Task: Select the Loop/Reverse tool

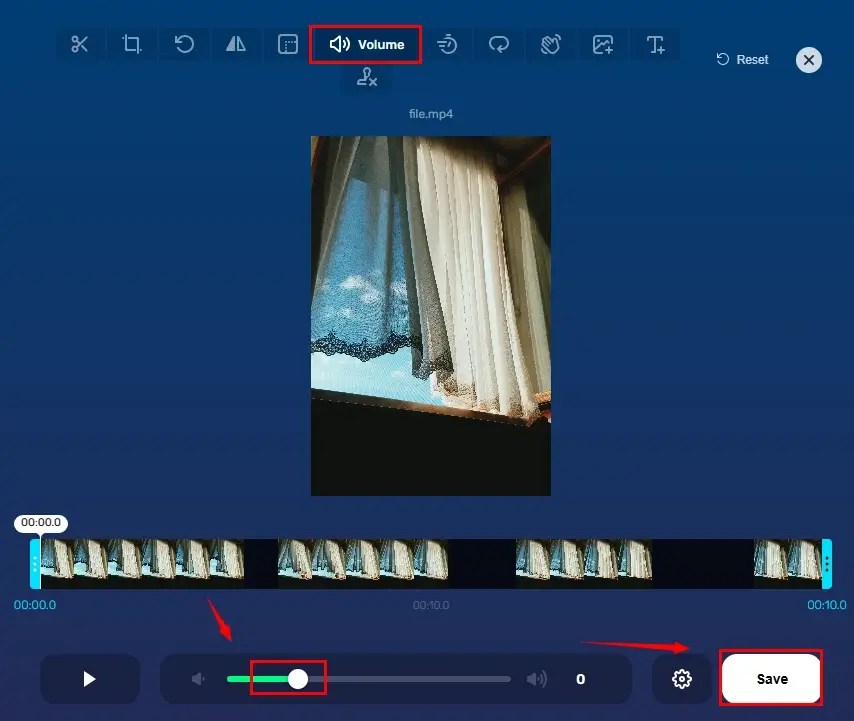Action: (499, 44)
